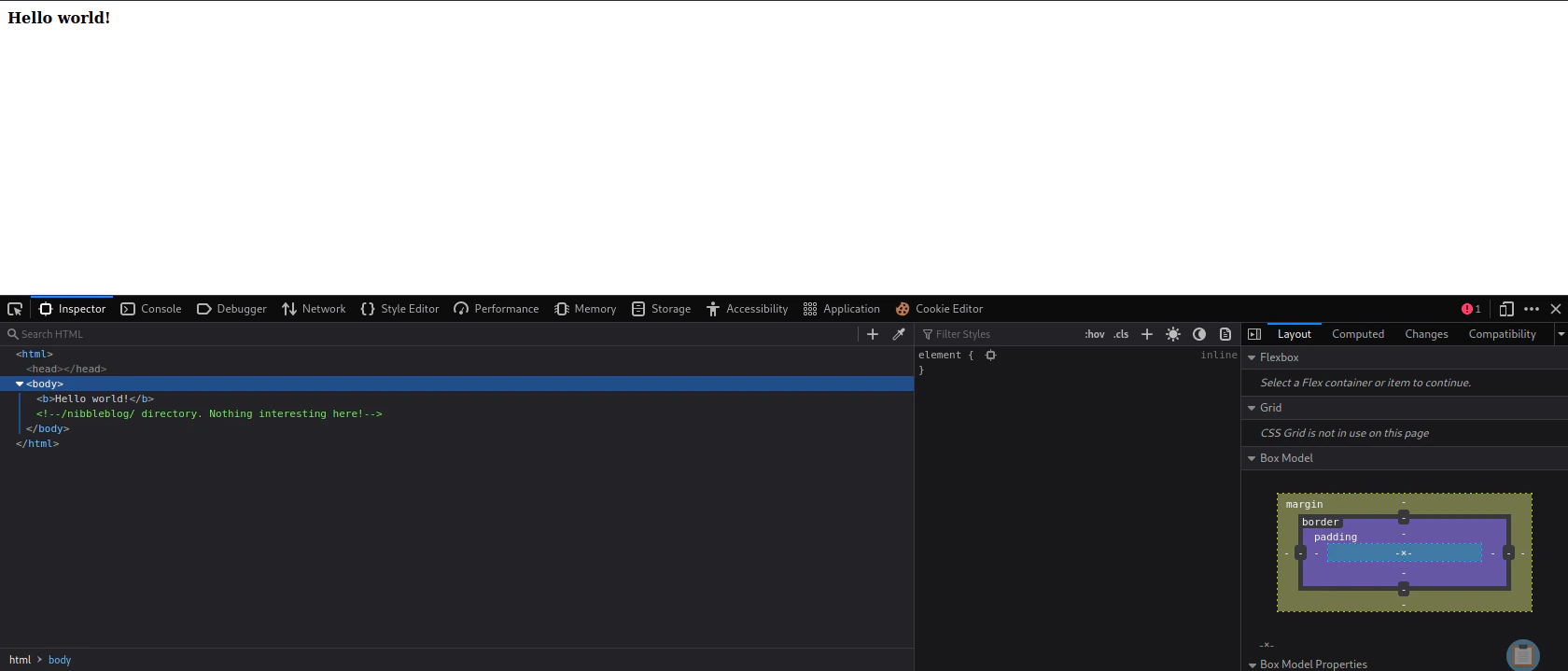Activate the element picker icon
Viewport: 1568px width, 671px height.
pos(15,309)
